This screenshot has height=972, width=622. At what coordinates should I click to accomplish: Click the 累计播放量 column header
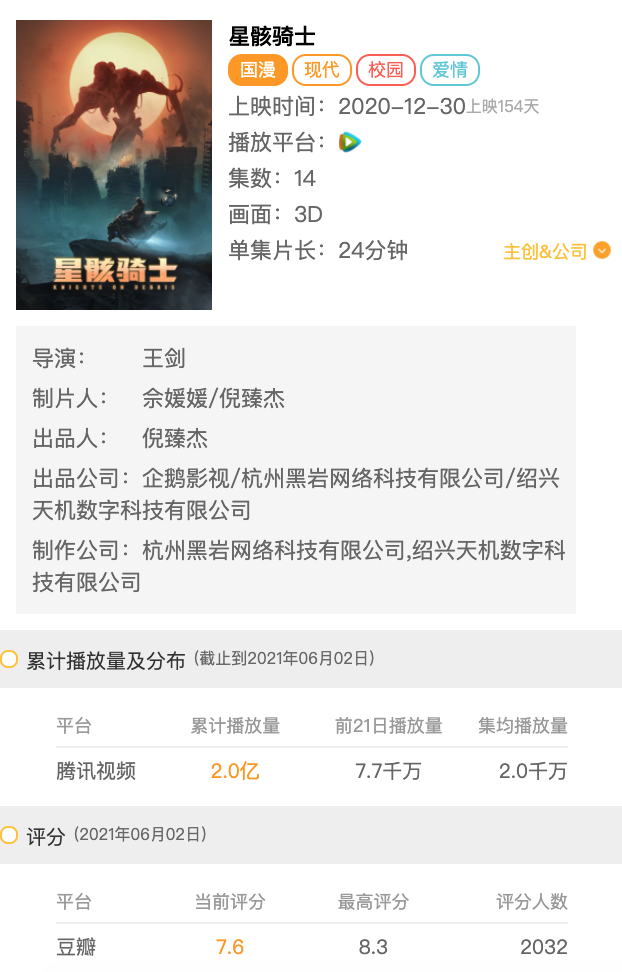click(235, 725)
